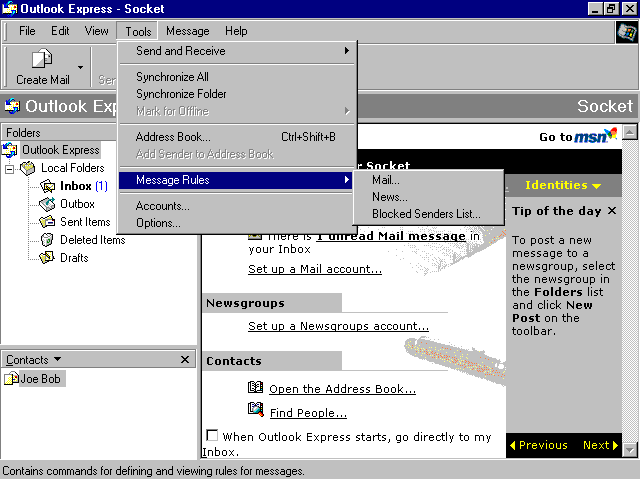Open the File menu
This screenshot has width=640, height=480.
pos(27,31)
